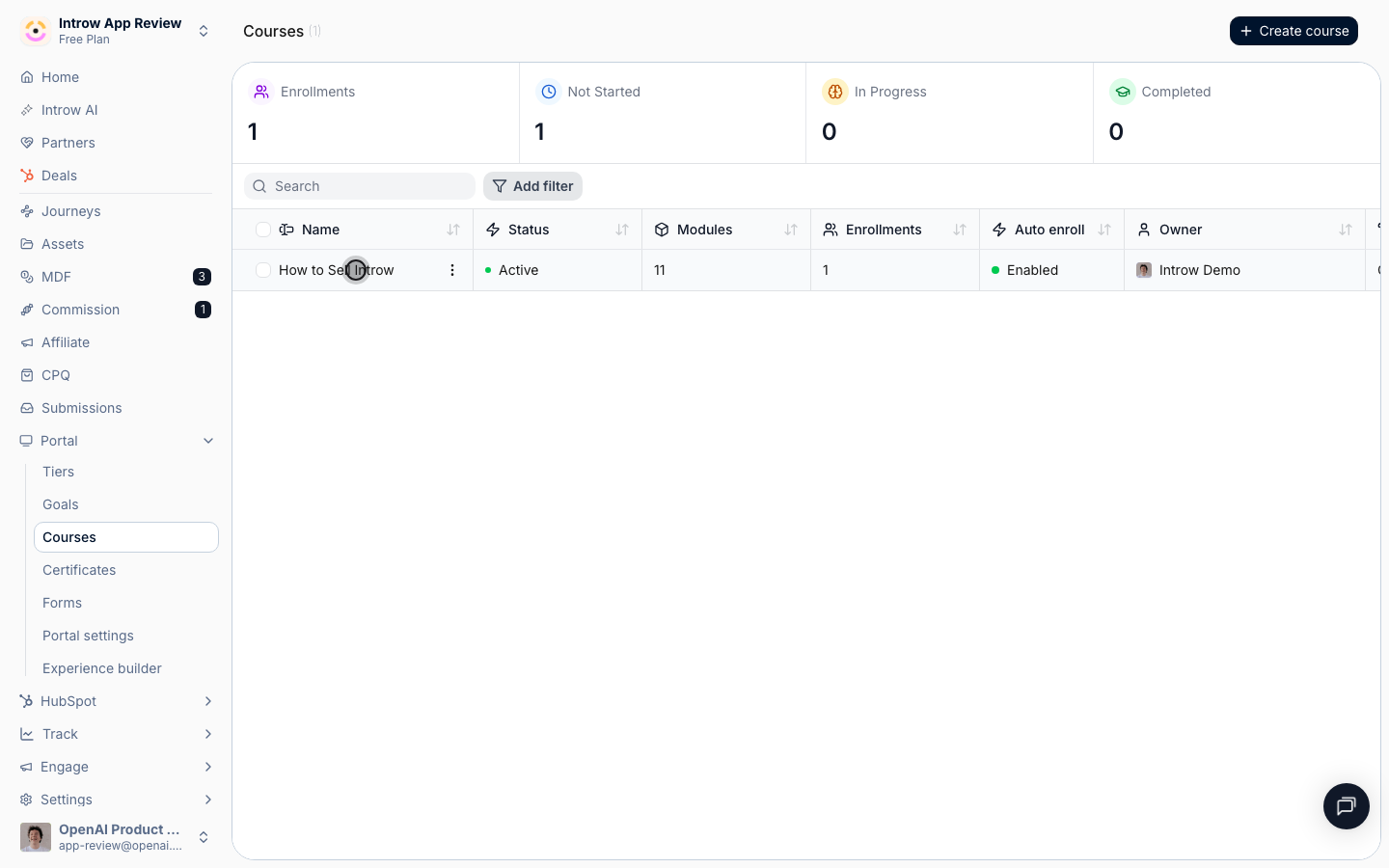Click the Not Started clock icon

(x=549, y=92)
